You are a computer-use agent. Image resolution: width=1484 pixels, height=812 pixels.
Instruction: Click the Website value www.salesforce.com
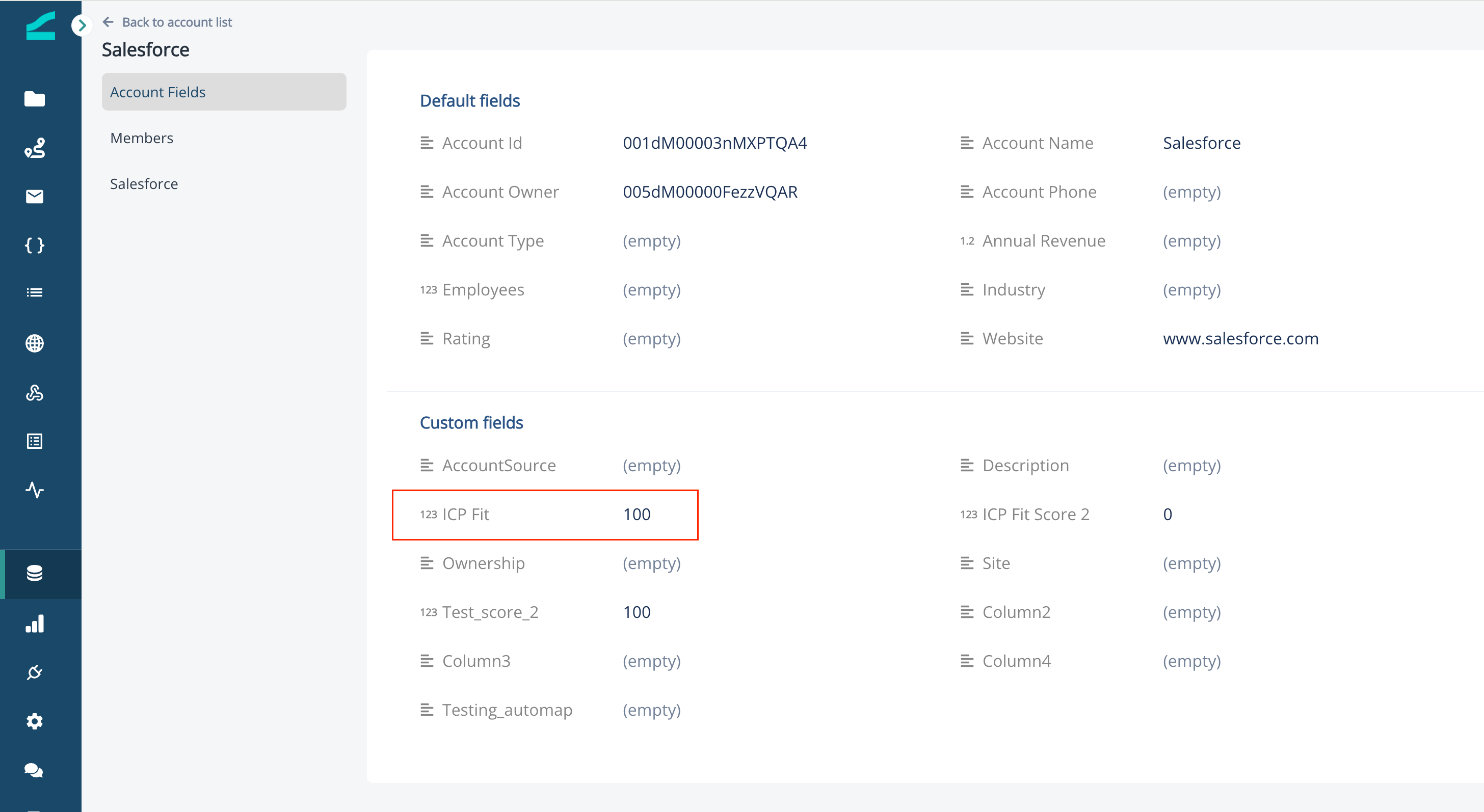click(1241, 339)
